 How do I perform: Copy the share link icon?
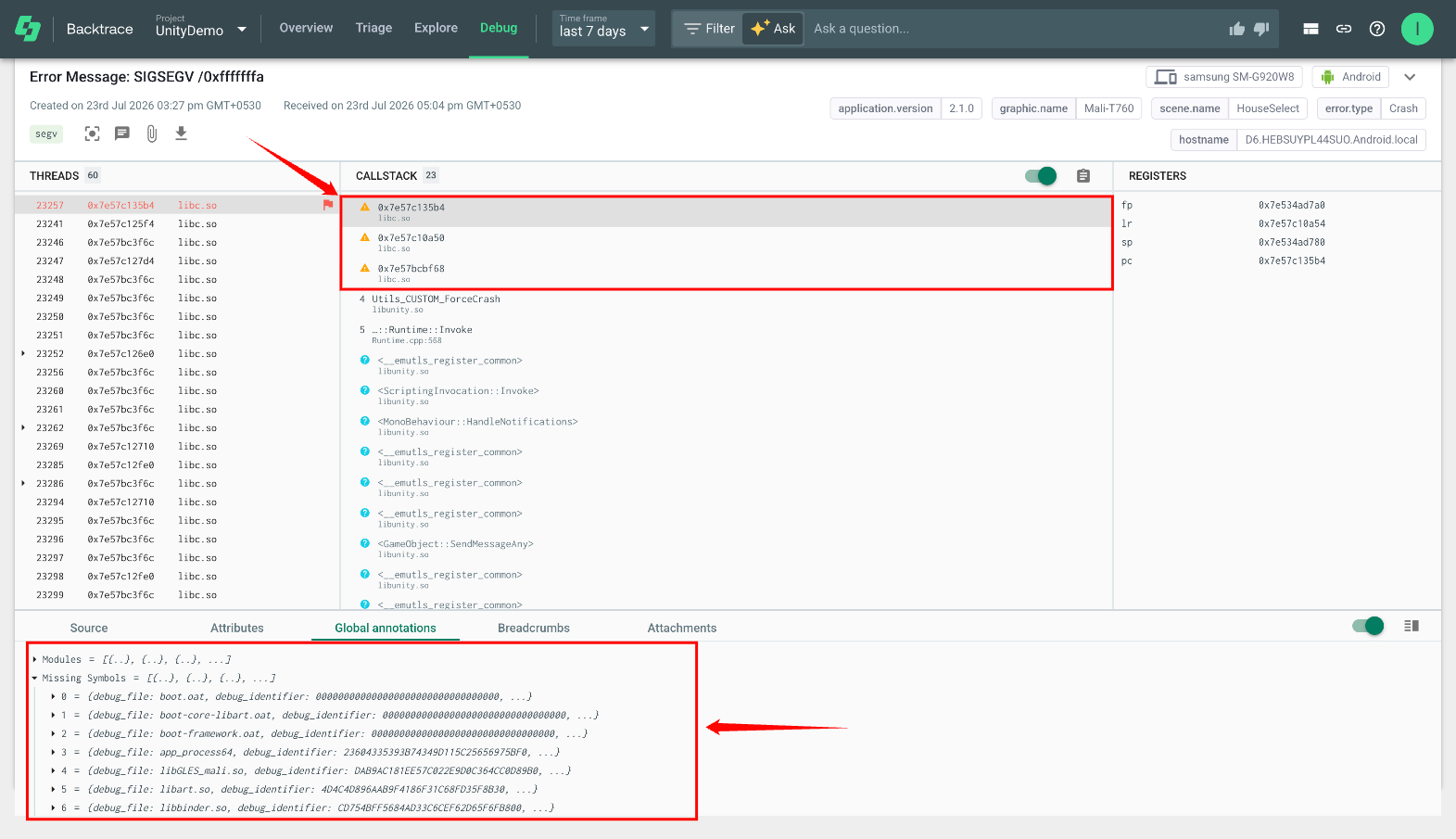1344,29
